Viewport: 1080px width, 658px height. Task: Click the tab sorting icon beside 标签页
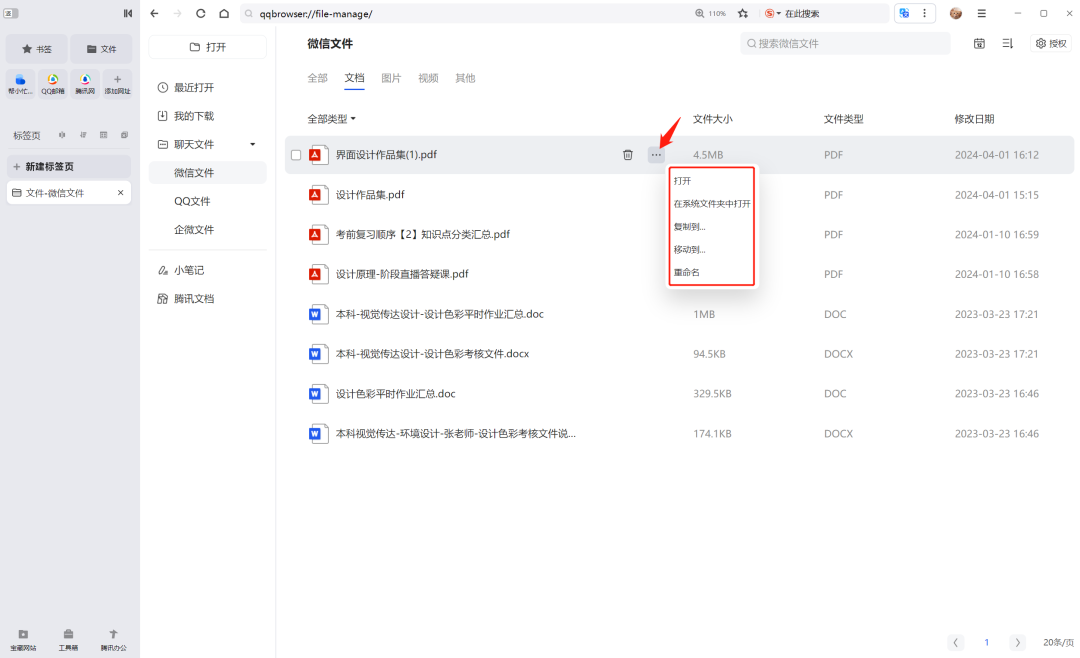(x=83, y=135)
